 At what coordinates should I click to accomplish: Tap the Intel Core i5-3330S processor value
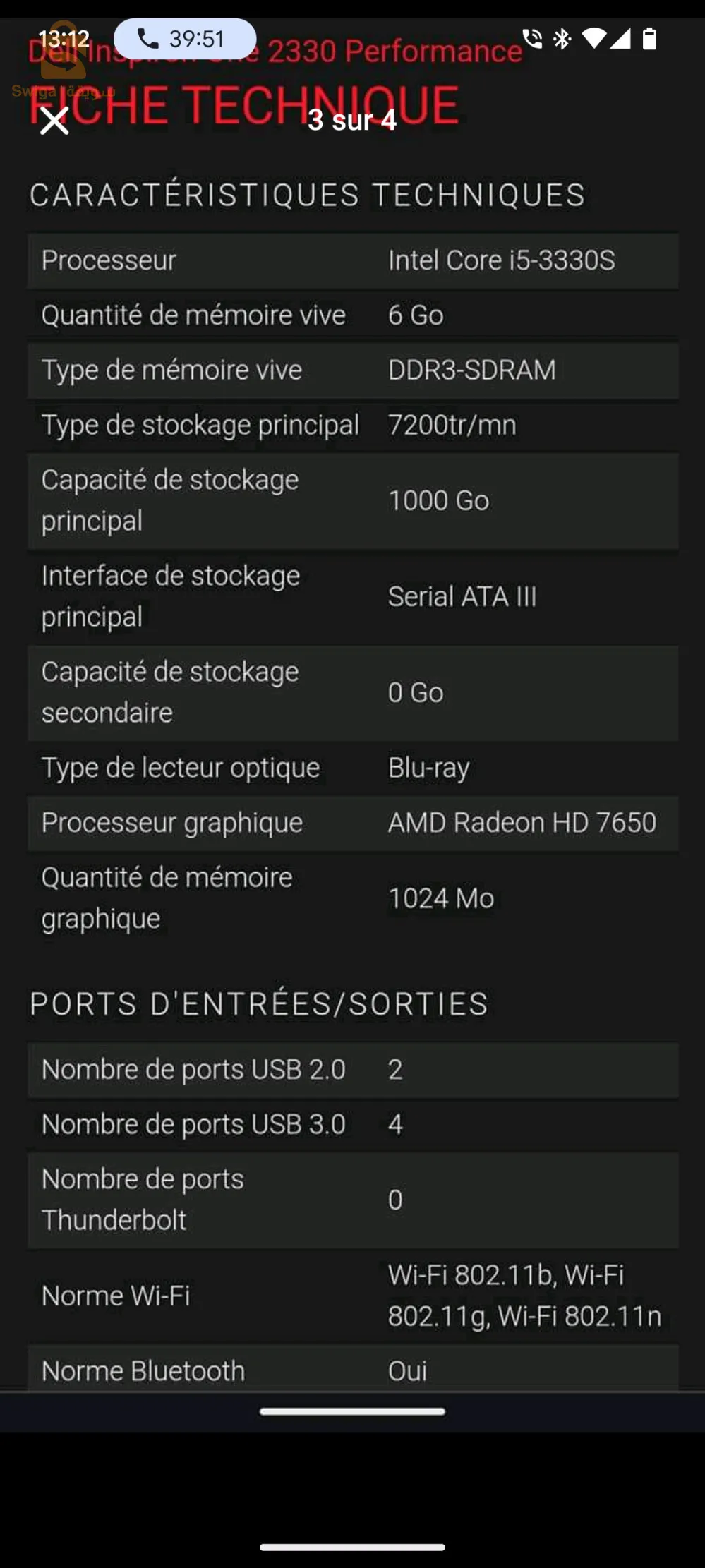[501, 260]
